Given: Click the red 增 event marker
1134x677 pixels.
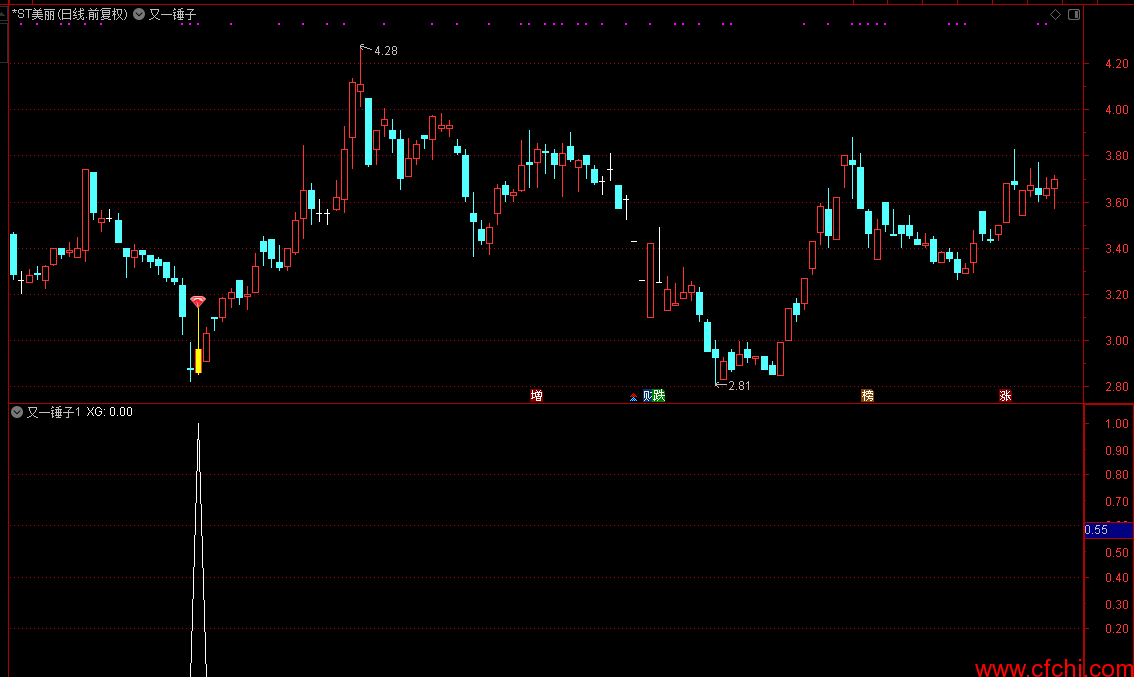Looking at the screenshot, I should (x=537, y=396).
